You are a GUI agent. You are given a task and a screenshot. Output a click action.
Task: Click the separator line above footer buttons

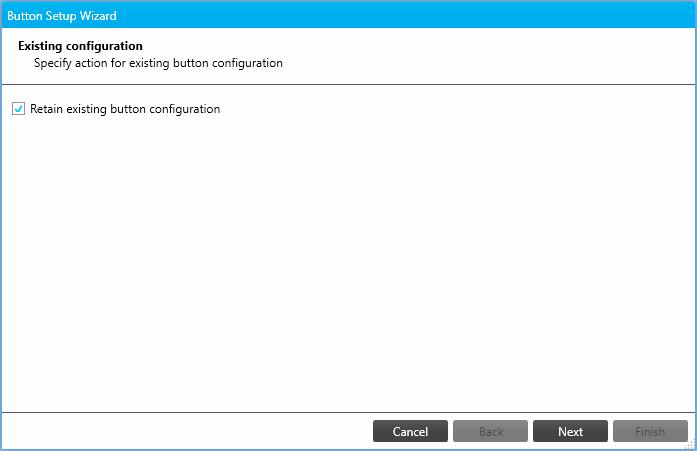coord(350,411)
